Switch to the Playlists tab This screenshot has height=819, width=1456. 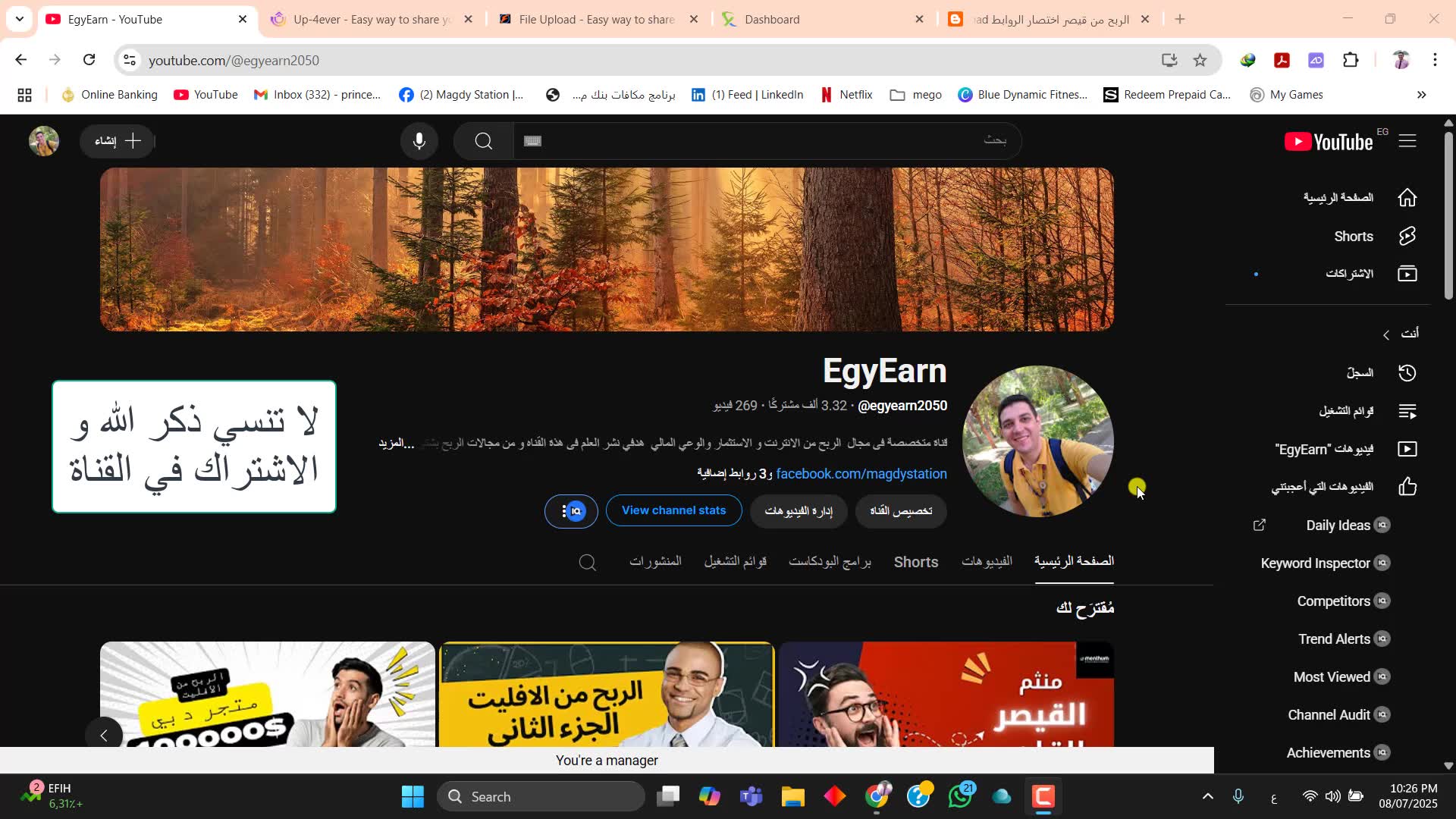(735, 561)
